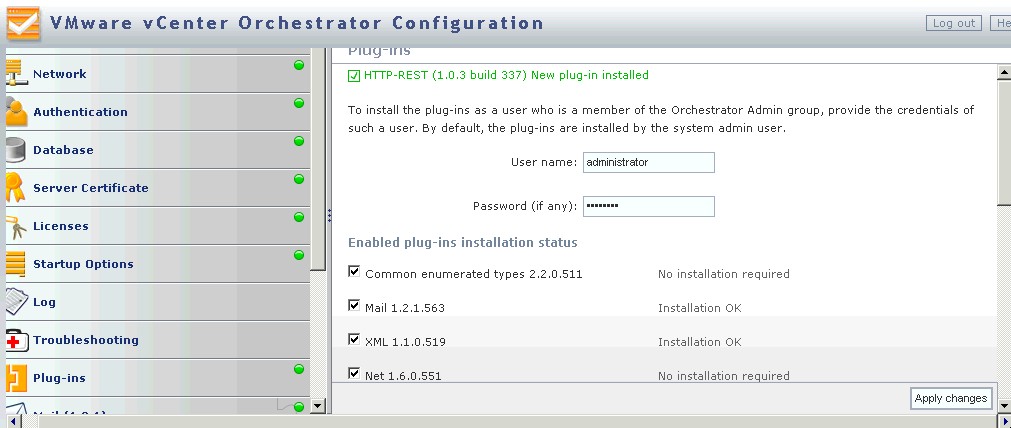Focus the User name input field
Screen dimensions: 1011x428
click(x=648, y=162)
